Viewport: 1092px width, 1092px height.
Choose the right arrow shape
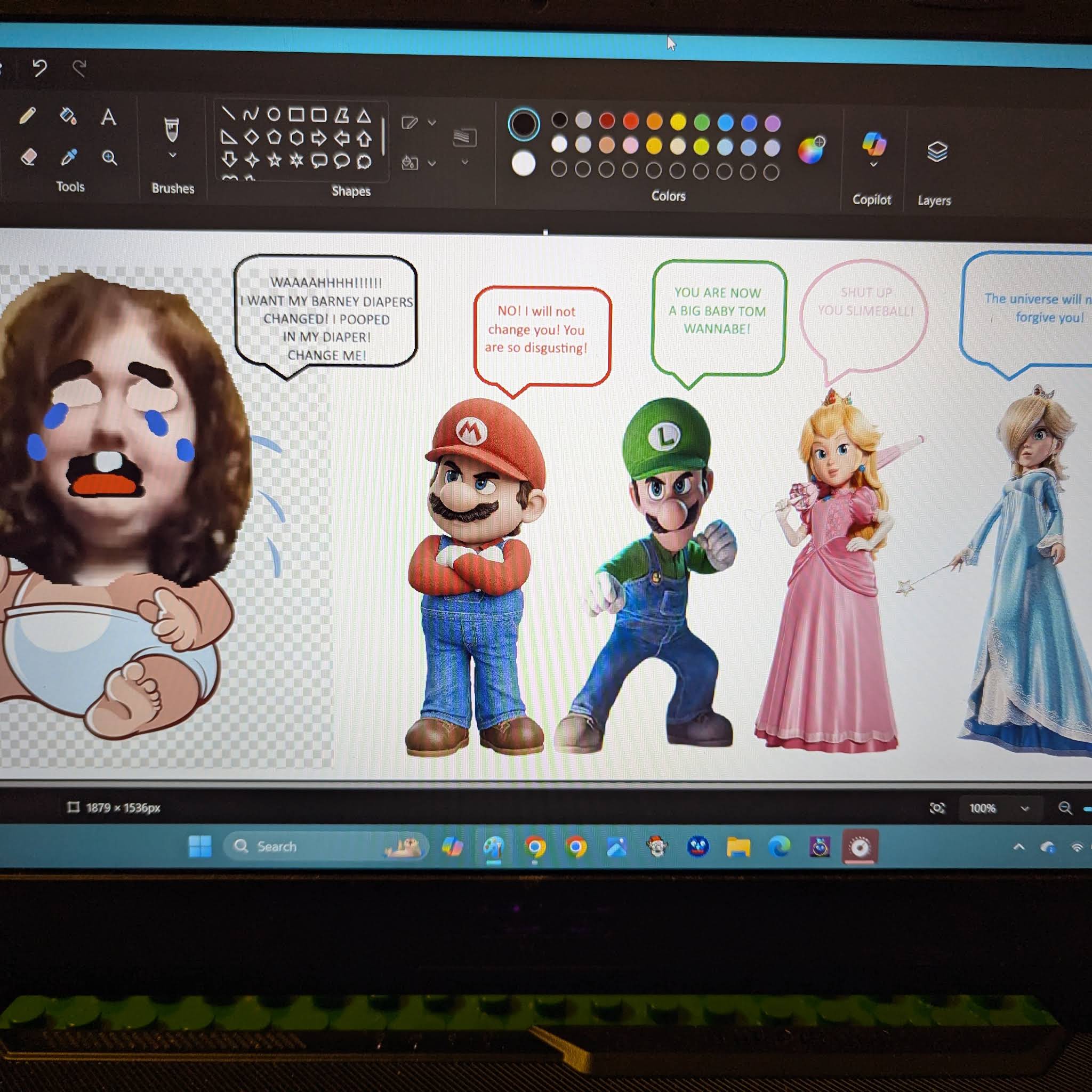[x=319, y=138]
